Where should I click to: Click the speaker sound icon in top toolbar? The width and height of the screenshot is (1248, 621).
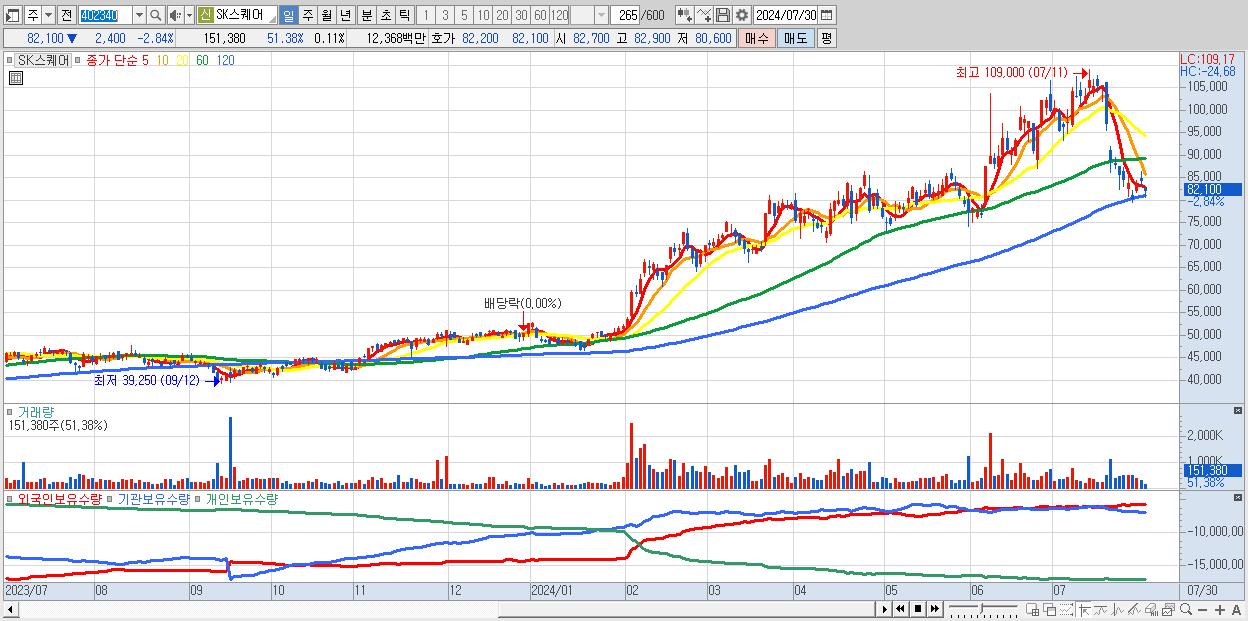(174, 15)
